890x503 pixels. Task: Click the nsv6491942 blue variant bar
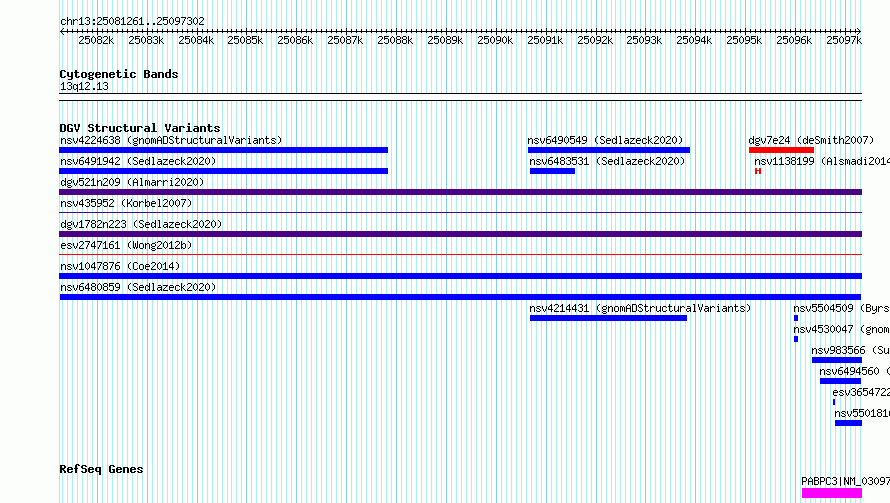[224, 171]
